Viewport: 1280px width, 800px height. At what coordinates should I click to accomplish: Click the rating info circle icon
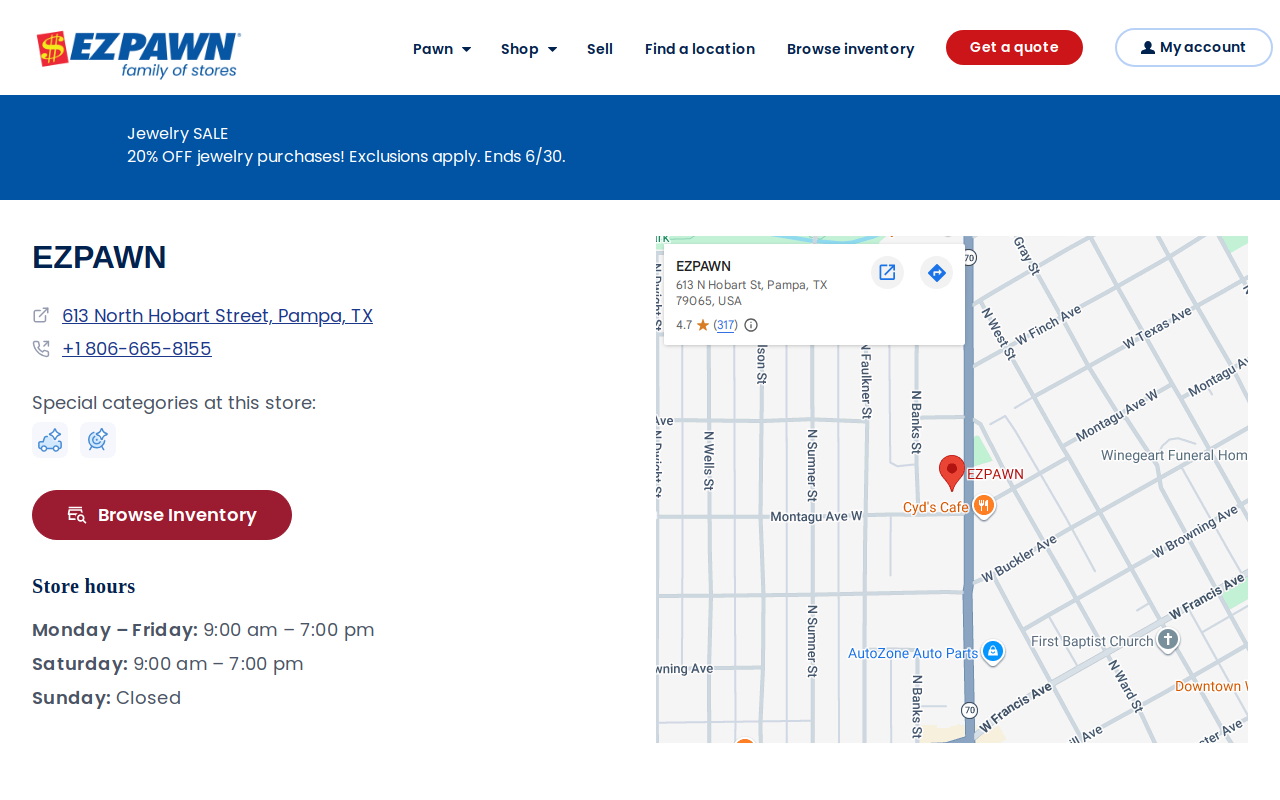(751, 325)
